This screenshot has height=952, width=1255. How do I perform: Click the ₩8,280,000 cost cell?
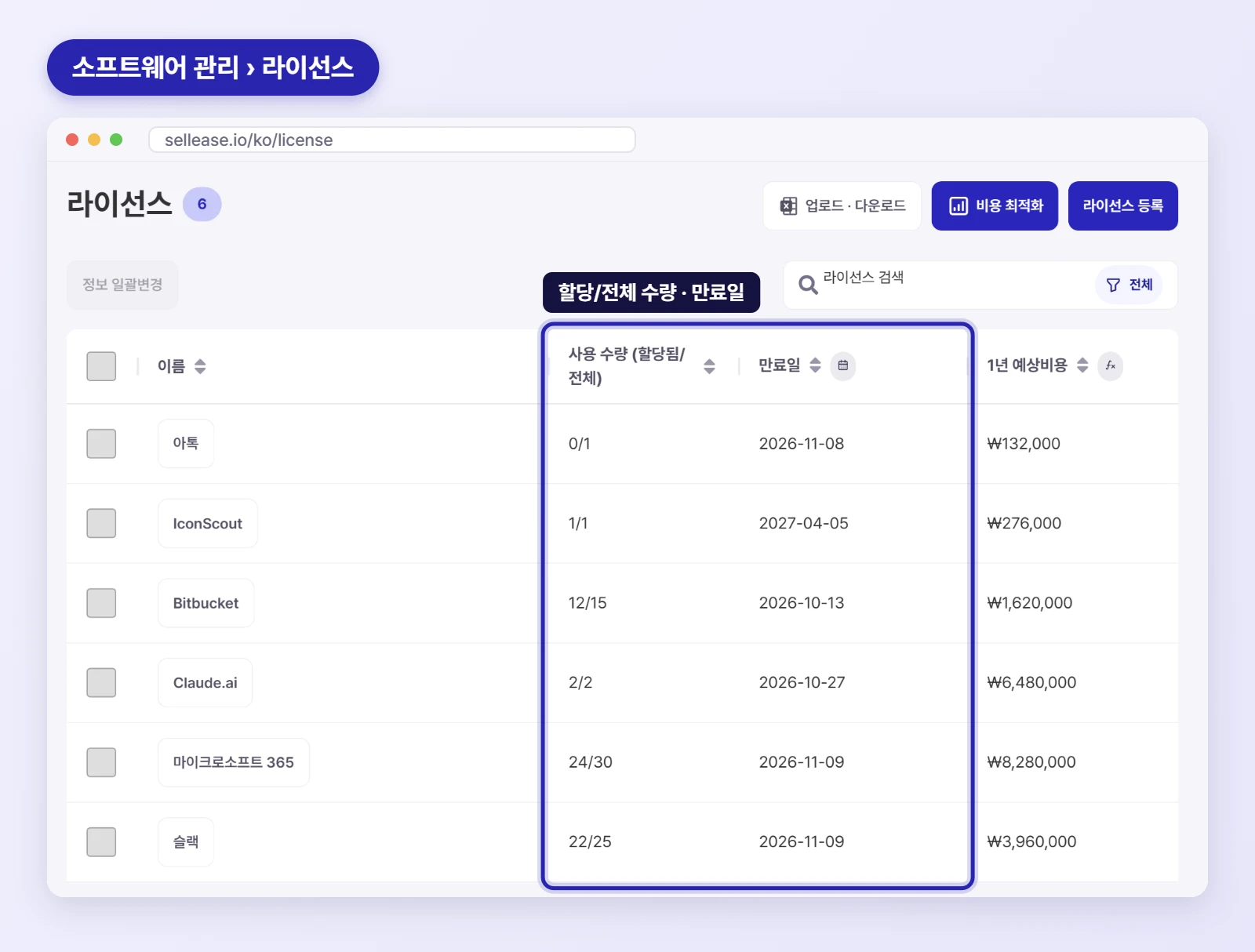(1031, 762)
